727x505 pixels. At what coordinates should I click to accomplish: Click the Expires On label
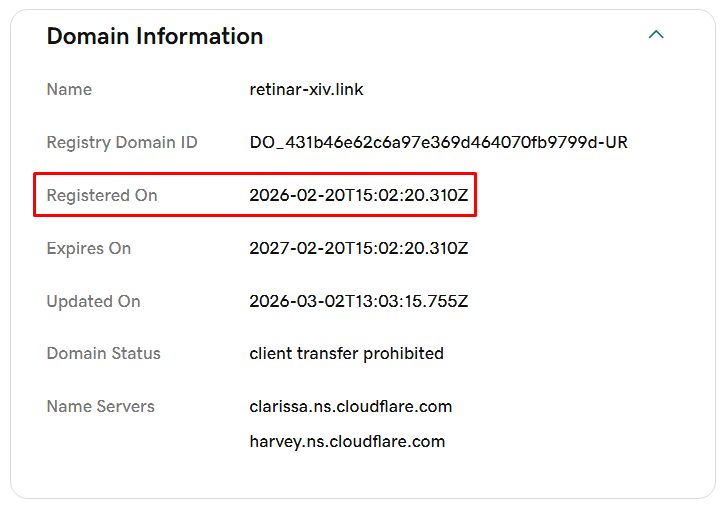[x=89, y=249]
